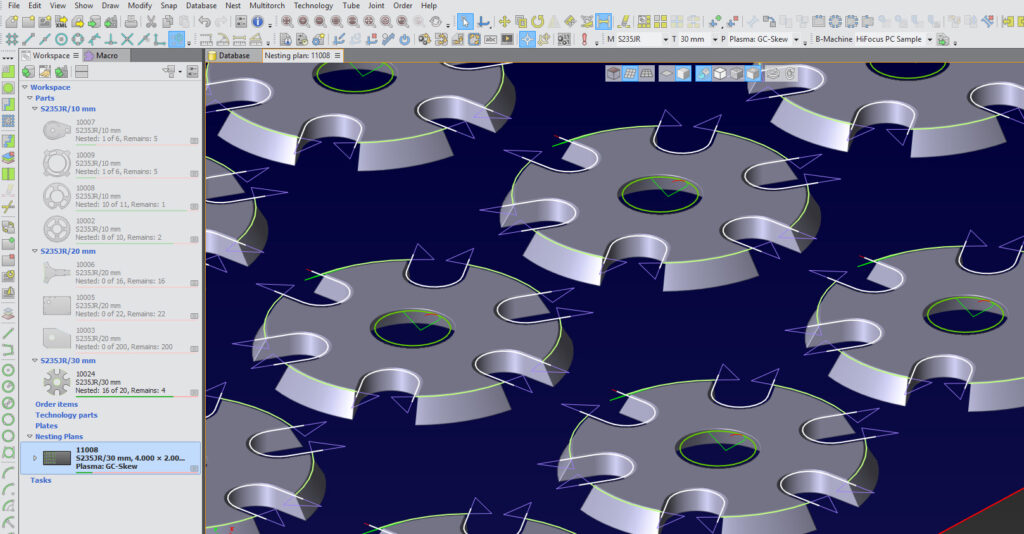
Task: Open the Multitorch menu
Action: [266, 5]
